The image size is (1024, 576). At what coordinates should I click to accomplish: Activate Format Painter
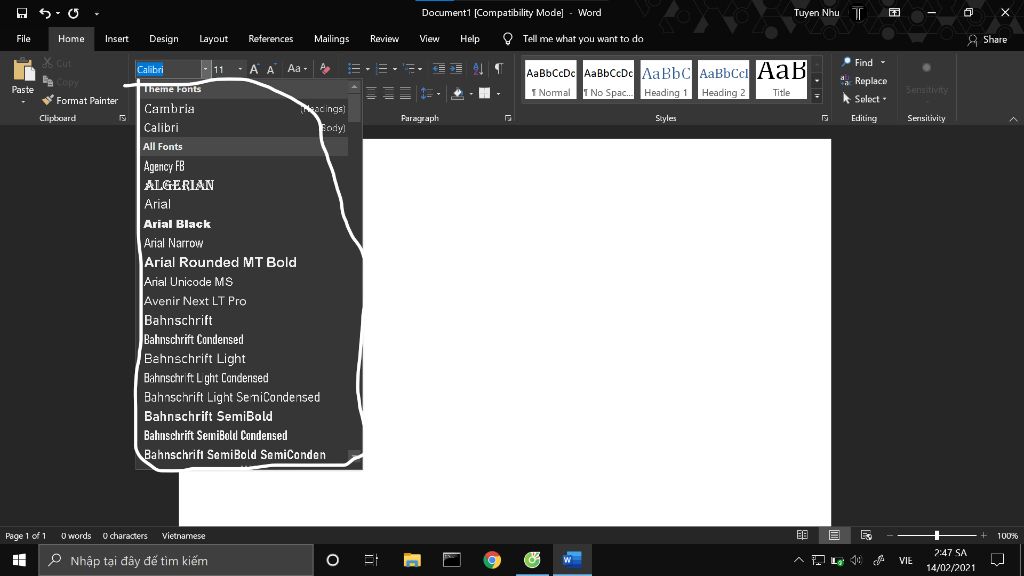[80, 101]
